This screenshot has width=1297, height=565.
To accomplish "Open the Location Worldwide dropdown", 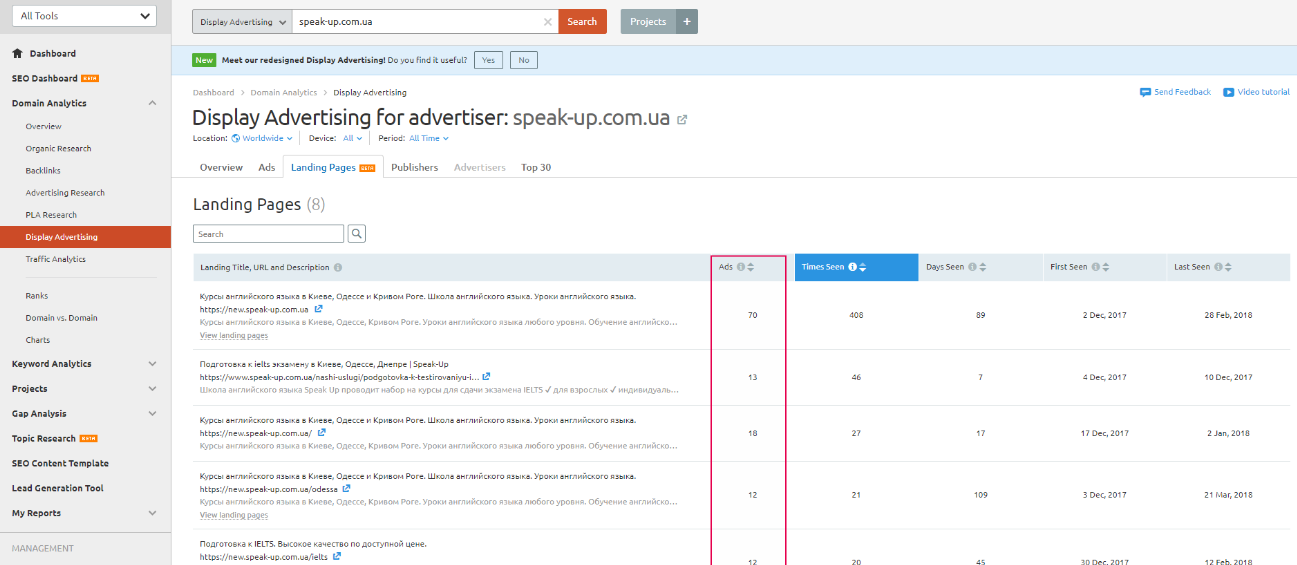I will 262,138.
